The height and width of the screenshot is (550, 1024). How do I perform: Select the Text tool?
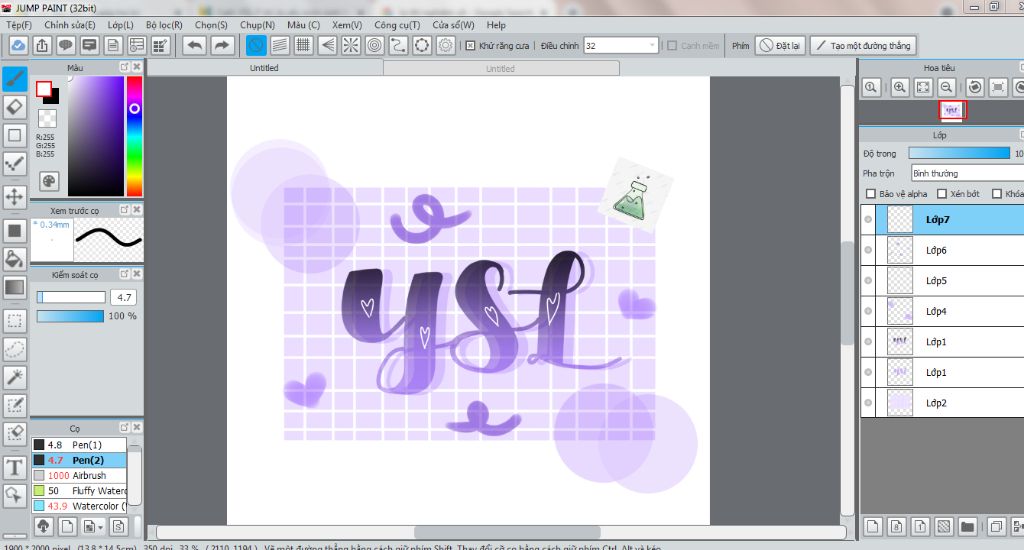[x=14, y=467]
